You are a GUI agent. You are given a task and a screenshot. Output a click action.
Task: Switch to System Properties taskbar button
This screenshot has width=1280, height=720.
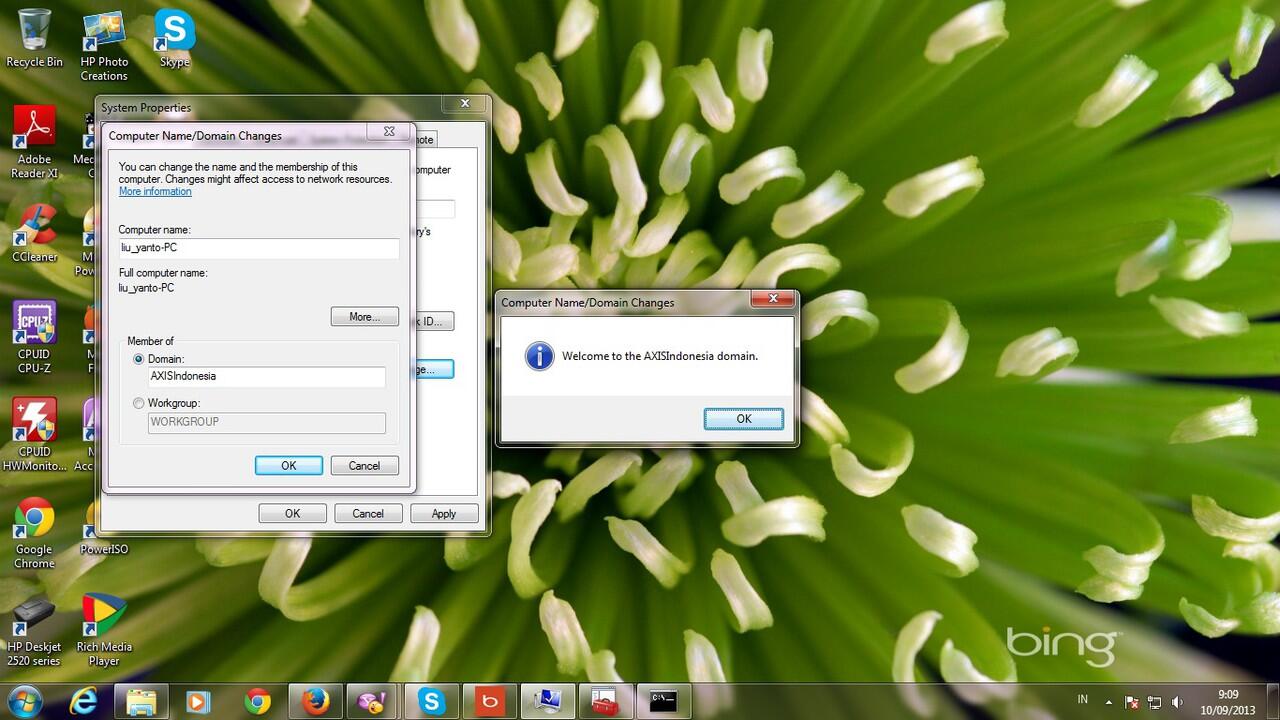point(548,702)
